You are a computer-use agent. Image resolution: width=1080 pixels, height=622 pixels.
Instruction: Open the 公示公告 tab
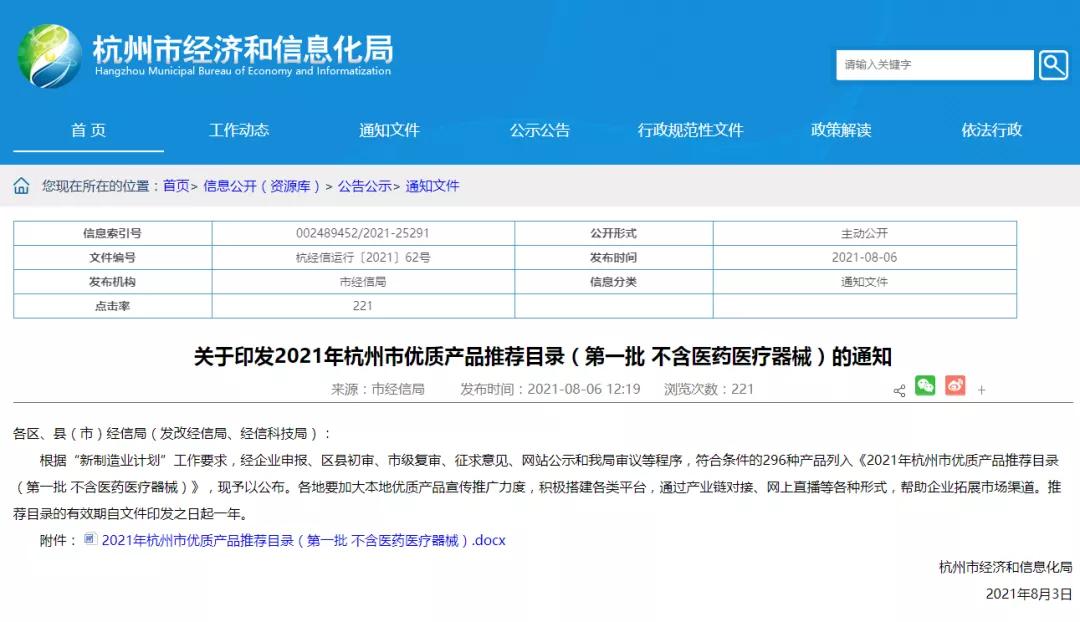pos(540,130)
